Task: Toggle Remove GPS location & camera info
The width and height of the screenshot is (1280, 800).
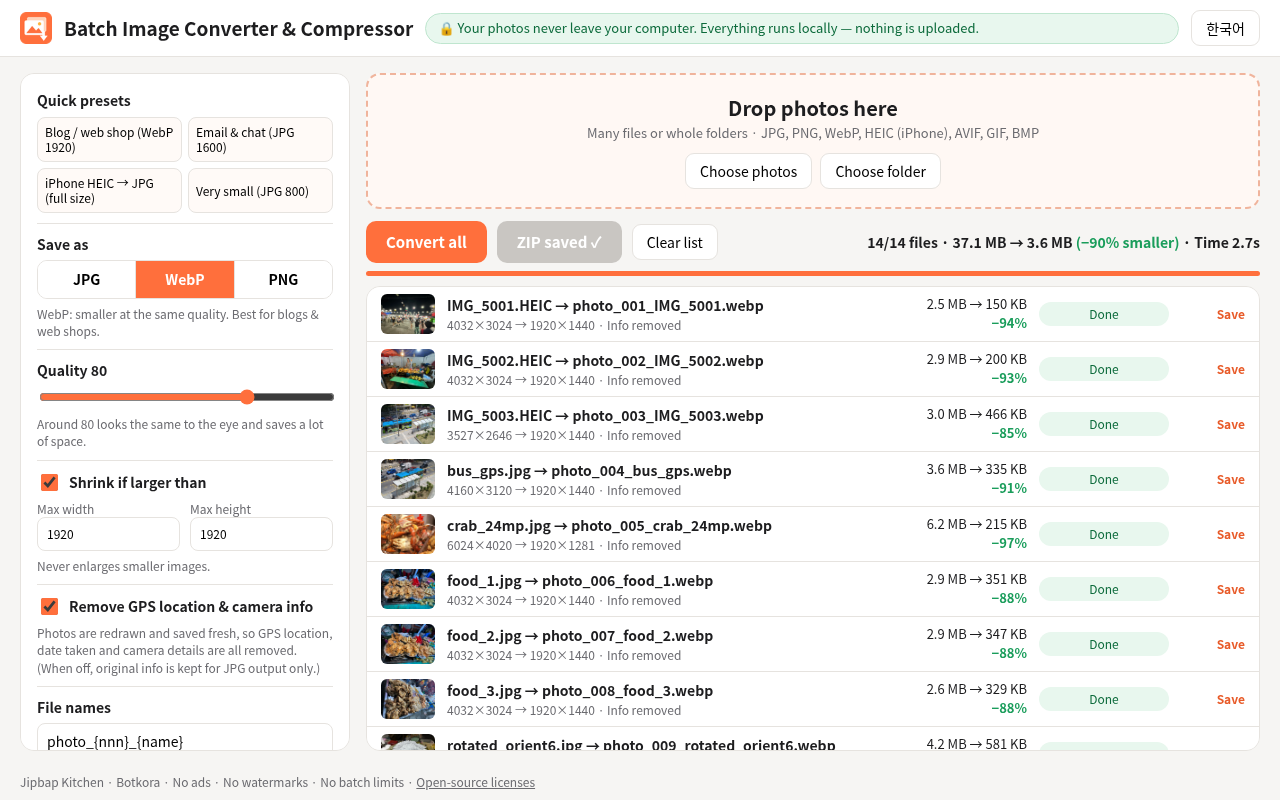Action: (x=49, y=606)
